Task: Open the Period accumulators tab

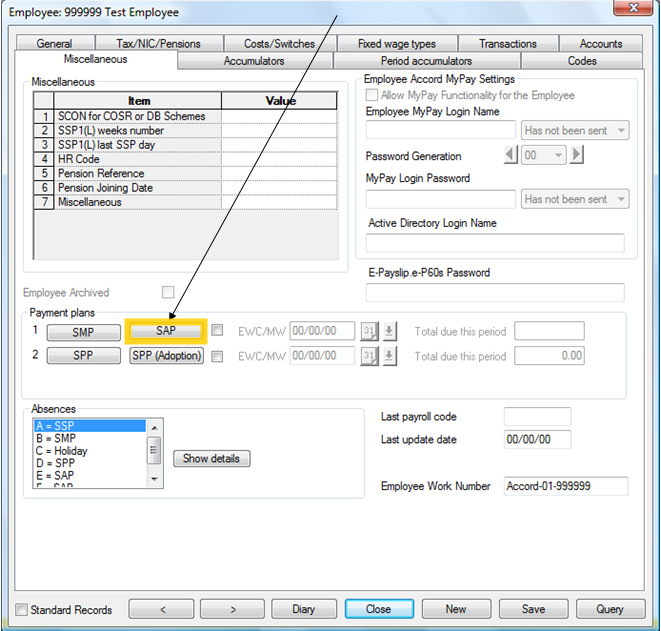Action: point(426,61)
